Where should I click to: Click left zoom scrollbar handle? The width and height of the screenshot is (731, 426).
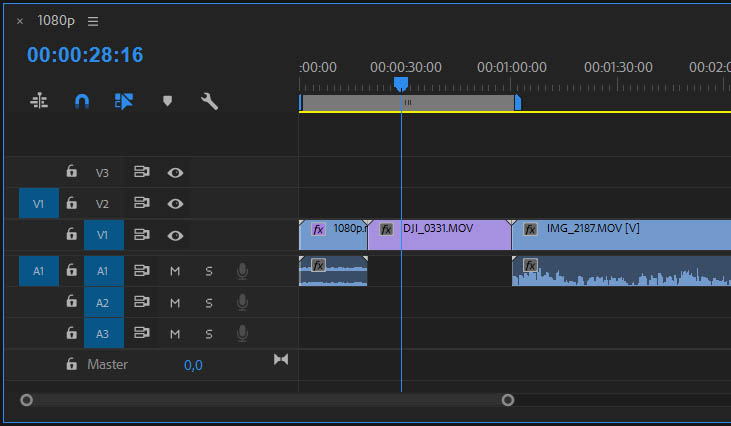pos(27,400)
